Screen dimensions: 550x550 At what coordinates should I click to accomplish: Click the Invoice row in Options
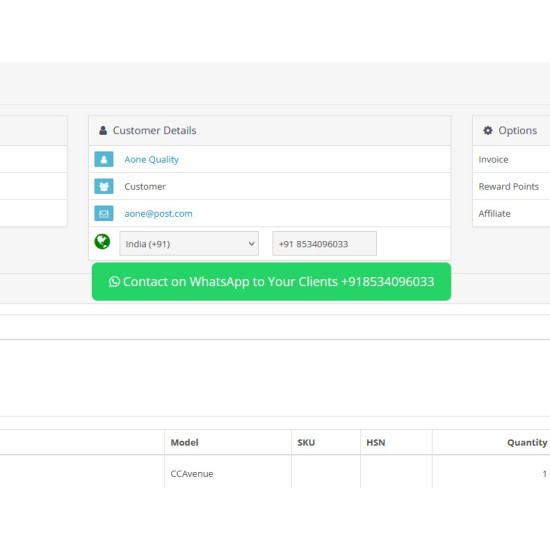click(511, 159)
